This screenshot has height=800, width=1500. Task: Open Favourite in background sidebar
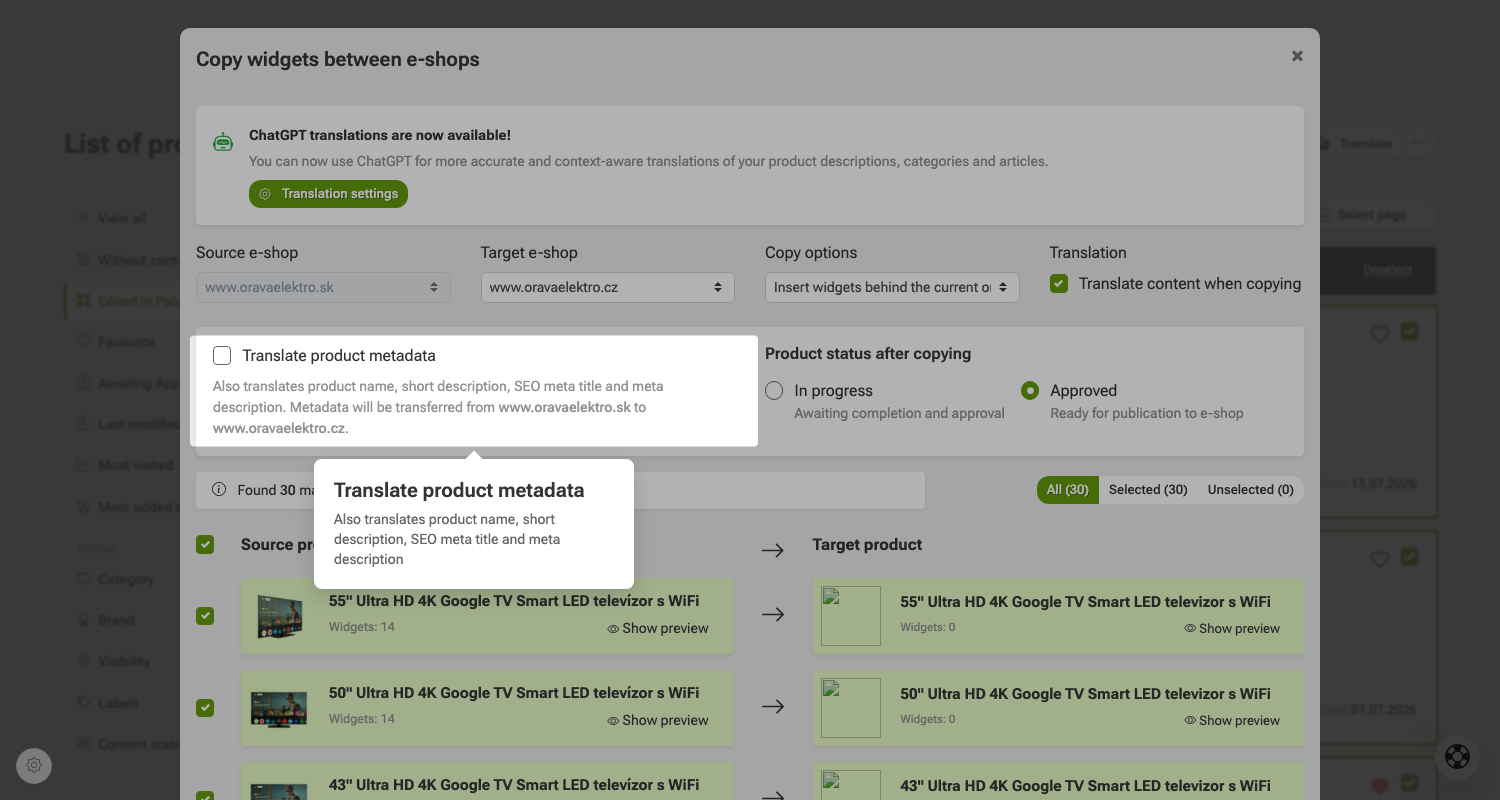pos(116,342)
